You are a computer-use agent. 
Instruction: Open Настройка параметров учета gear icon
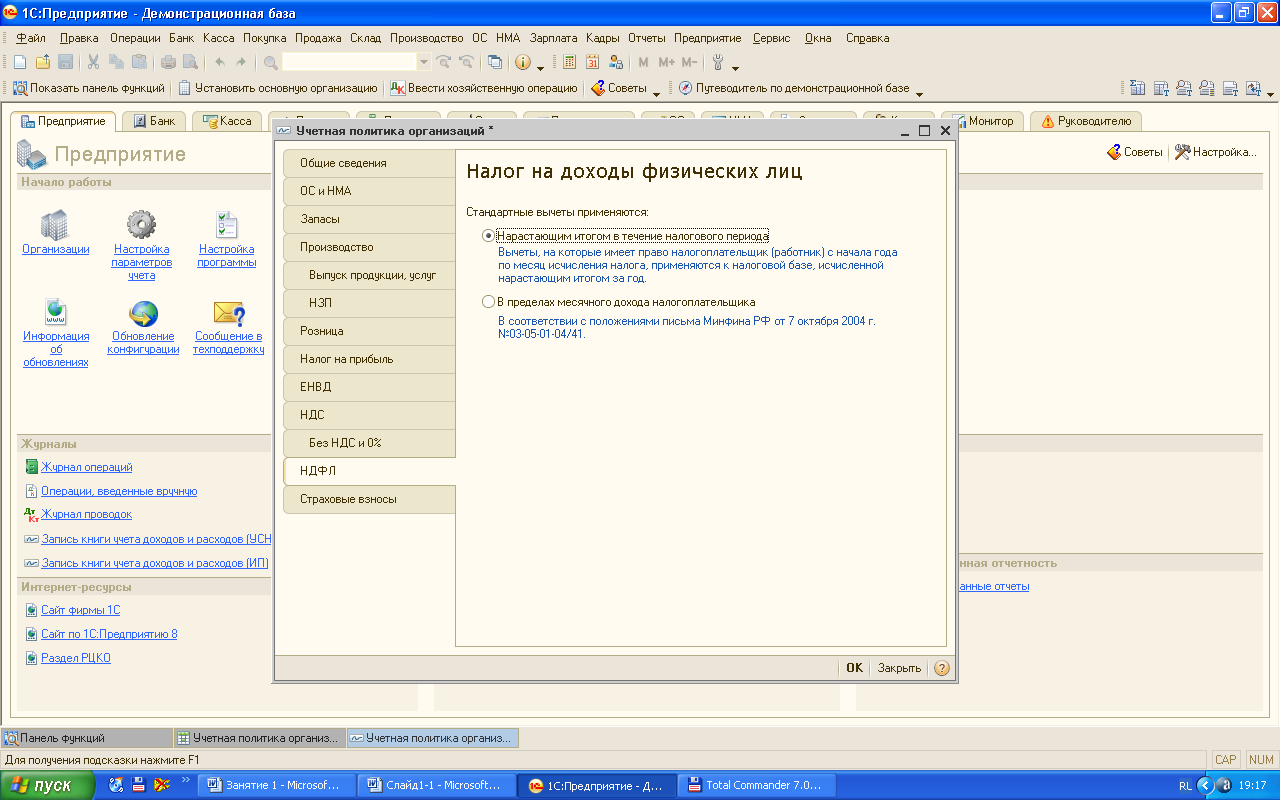(141, 224)
